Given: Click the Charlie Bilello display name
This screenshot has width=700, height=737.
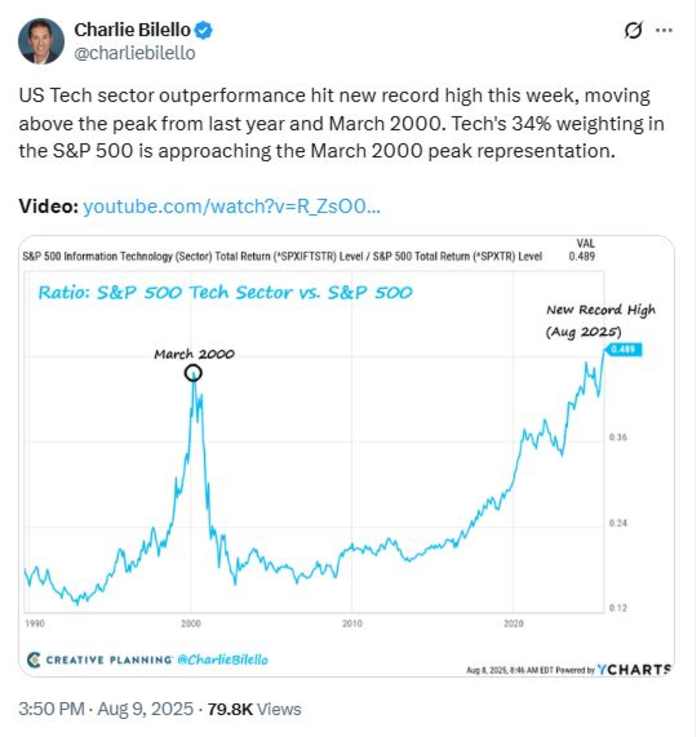Looking at the screenshot, I should tap(132, 30).
